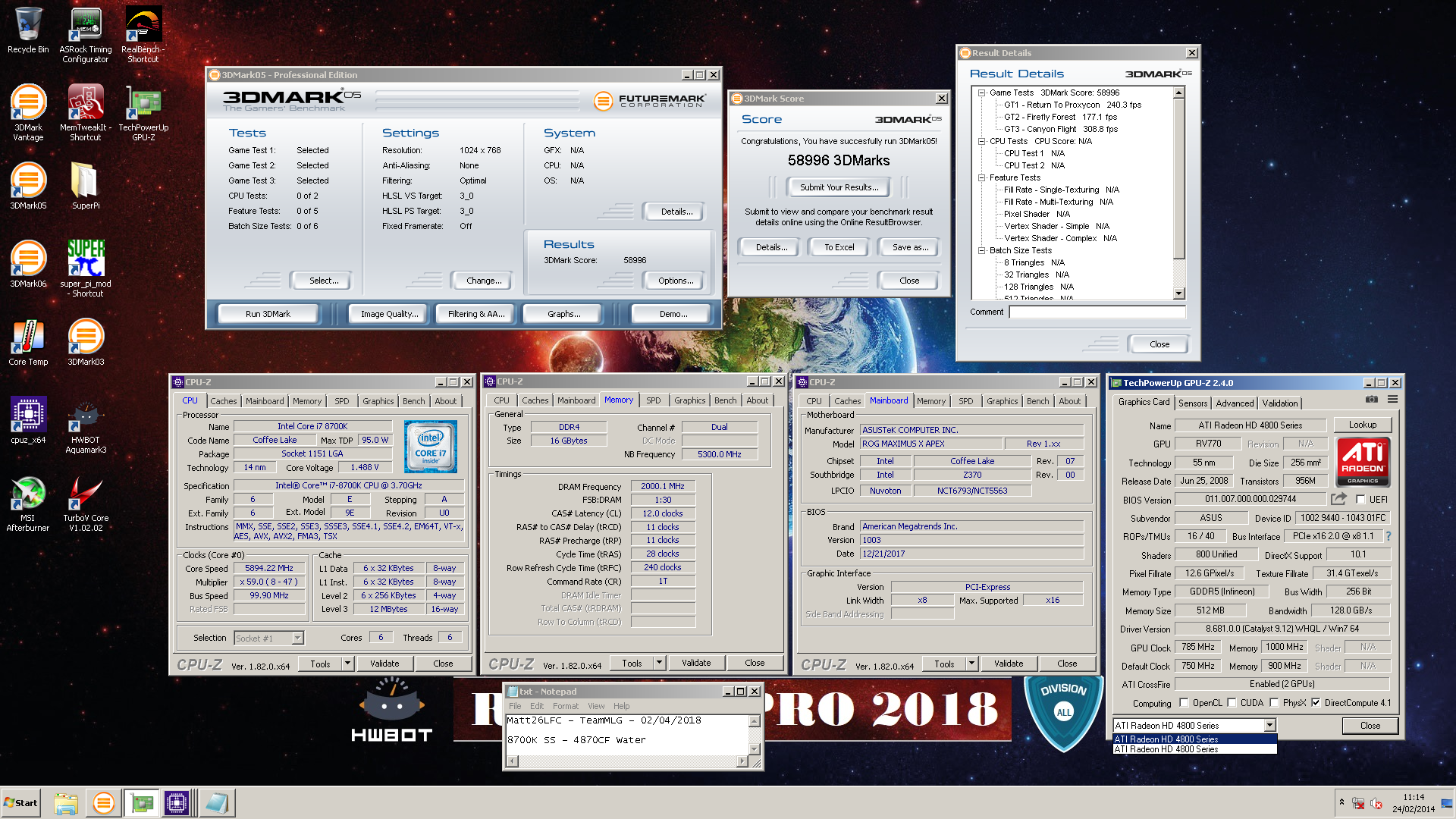Click Save as button in Score window
This screenshot has width=1456, height=819.
coord(909,247)
